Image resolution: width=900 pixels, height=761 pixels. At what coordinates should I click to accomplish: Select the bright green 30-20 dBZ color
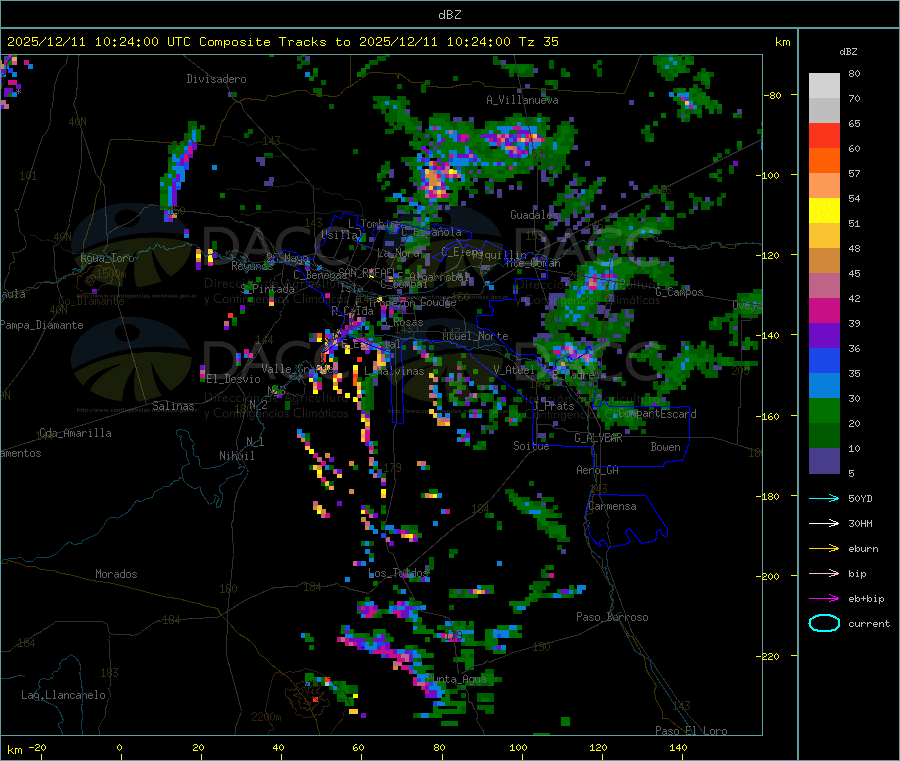click(824, 410)
